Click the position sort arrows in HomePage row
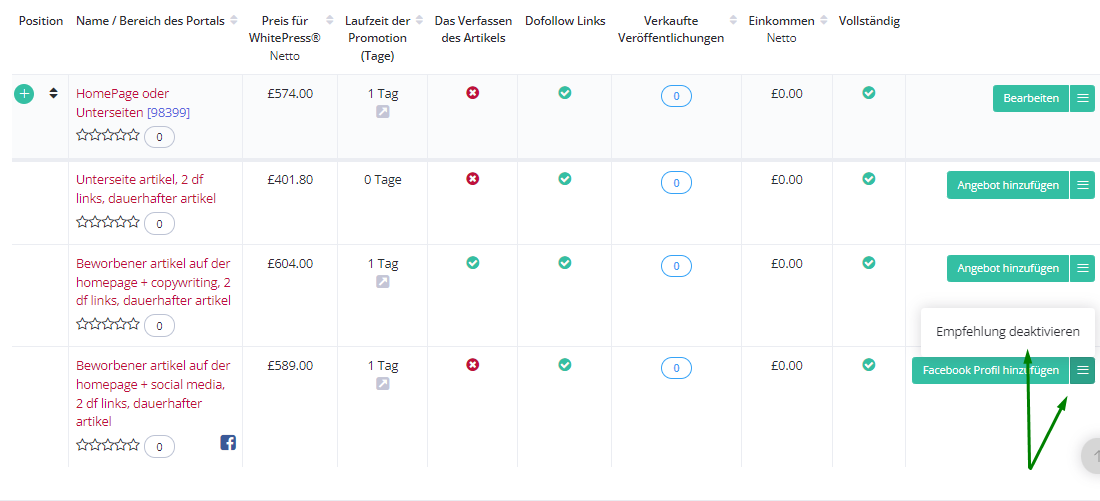Screen dimensions: 1100x501 pos(53,93)
